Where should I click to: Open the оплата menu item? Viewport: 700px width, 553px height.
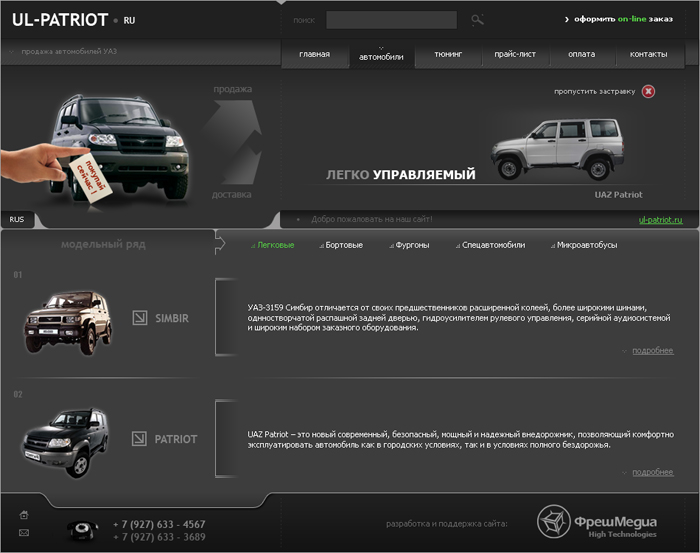click(582, 54)
